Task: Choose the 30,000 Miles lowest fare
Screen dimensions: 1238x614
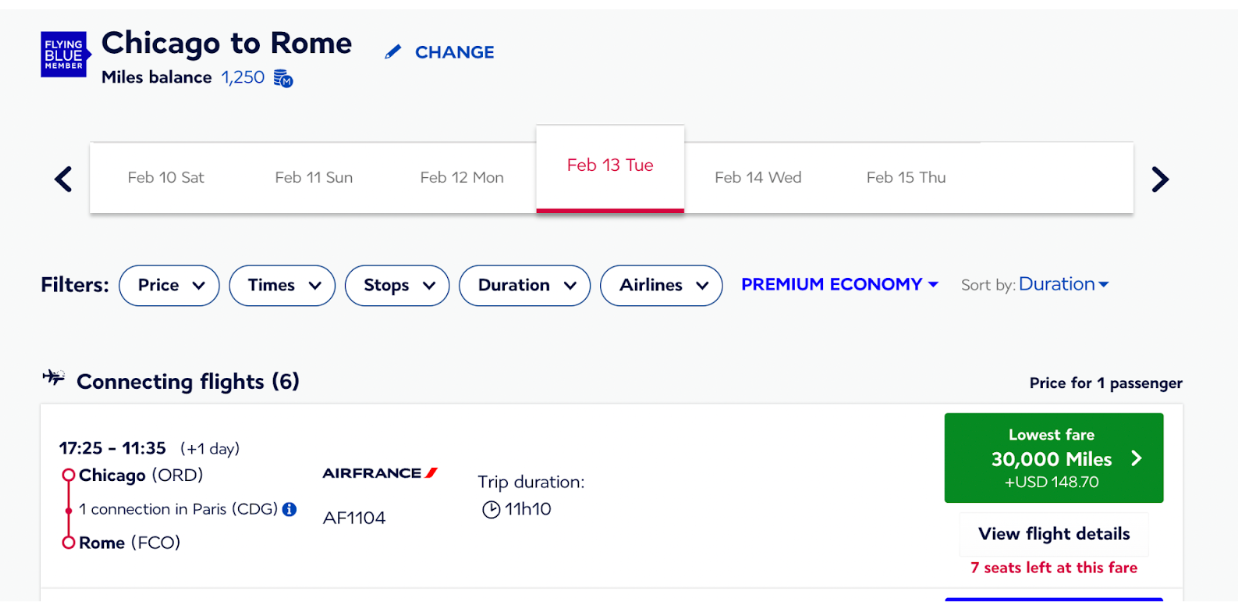Action: (1054, 458)
